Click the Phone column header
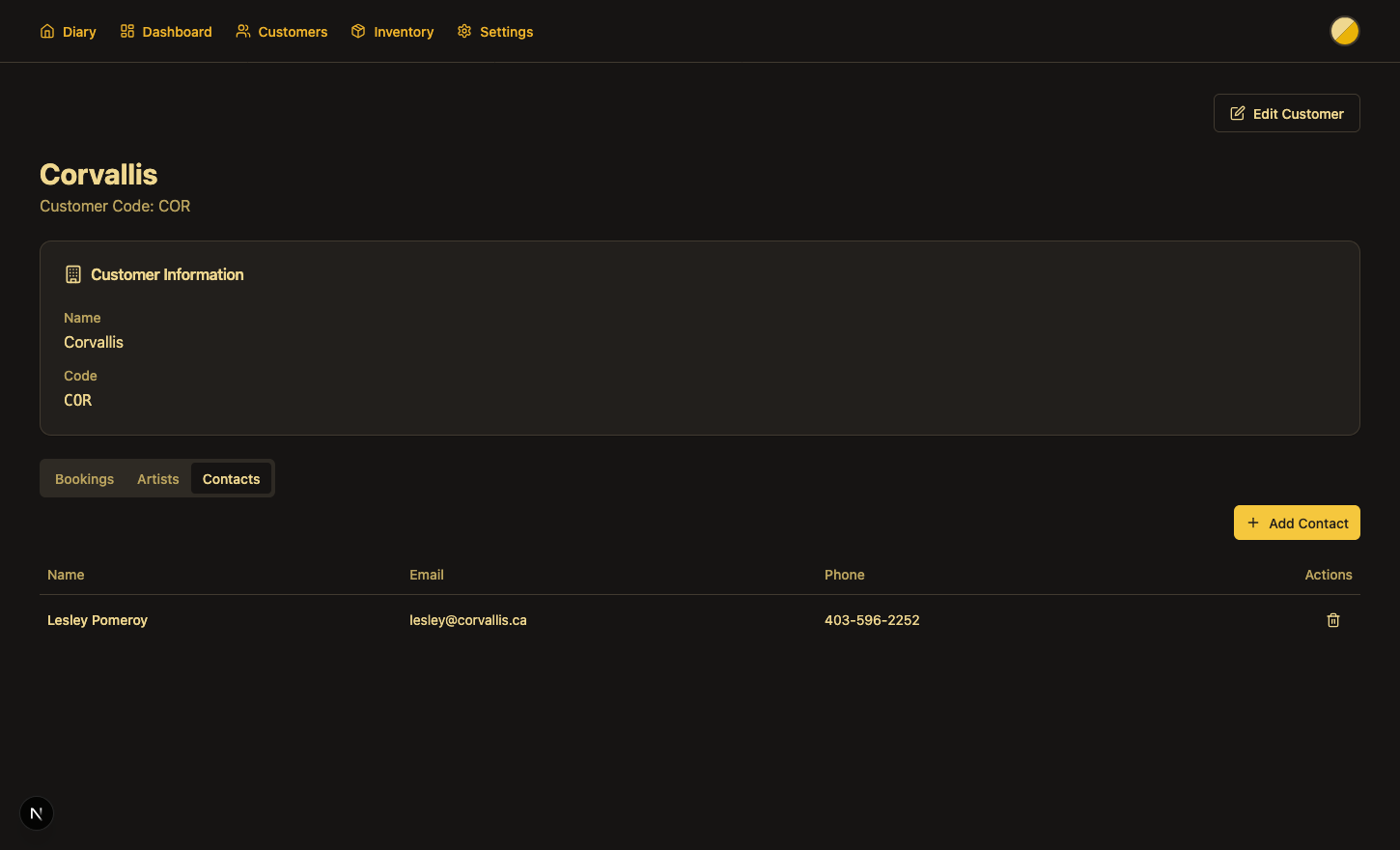The image size is (1400, 850). (x=844, y=575)
